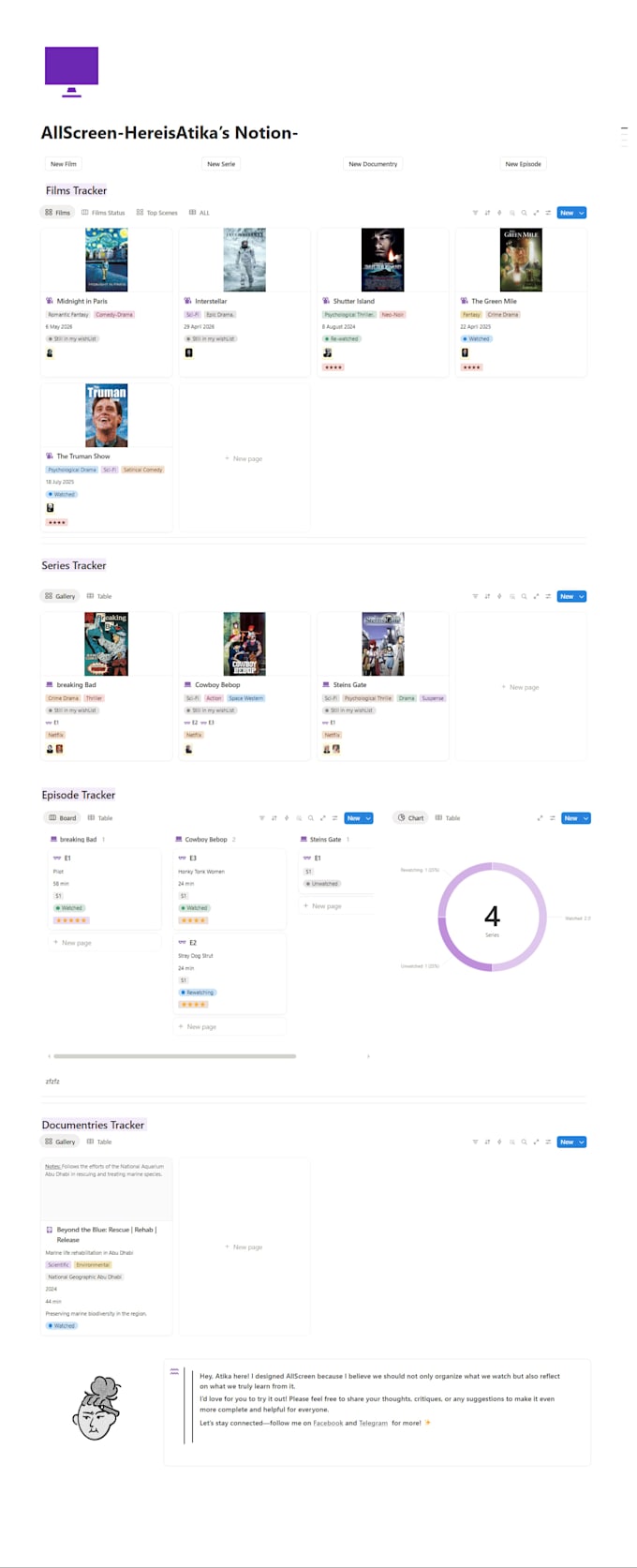The height and width of the screenshot is (1568, 637).
Task: Open settings icon beside the chart's New button
Action: click(x=552, y=818)
